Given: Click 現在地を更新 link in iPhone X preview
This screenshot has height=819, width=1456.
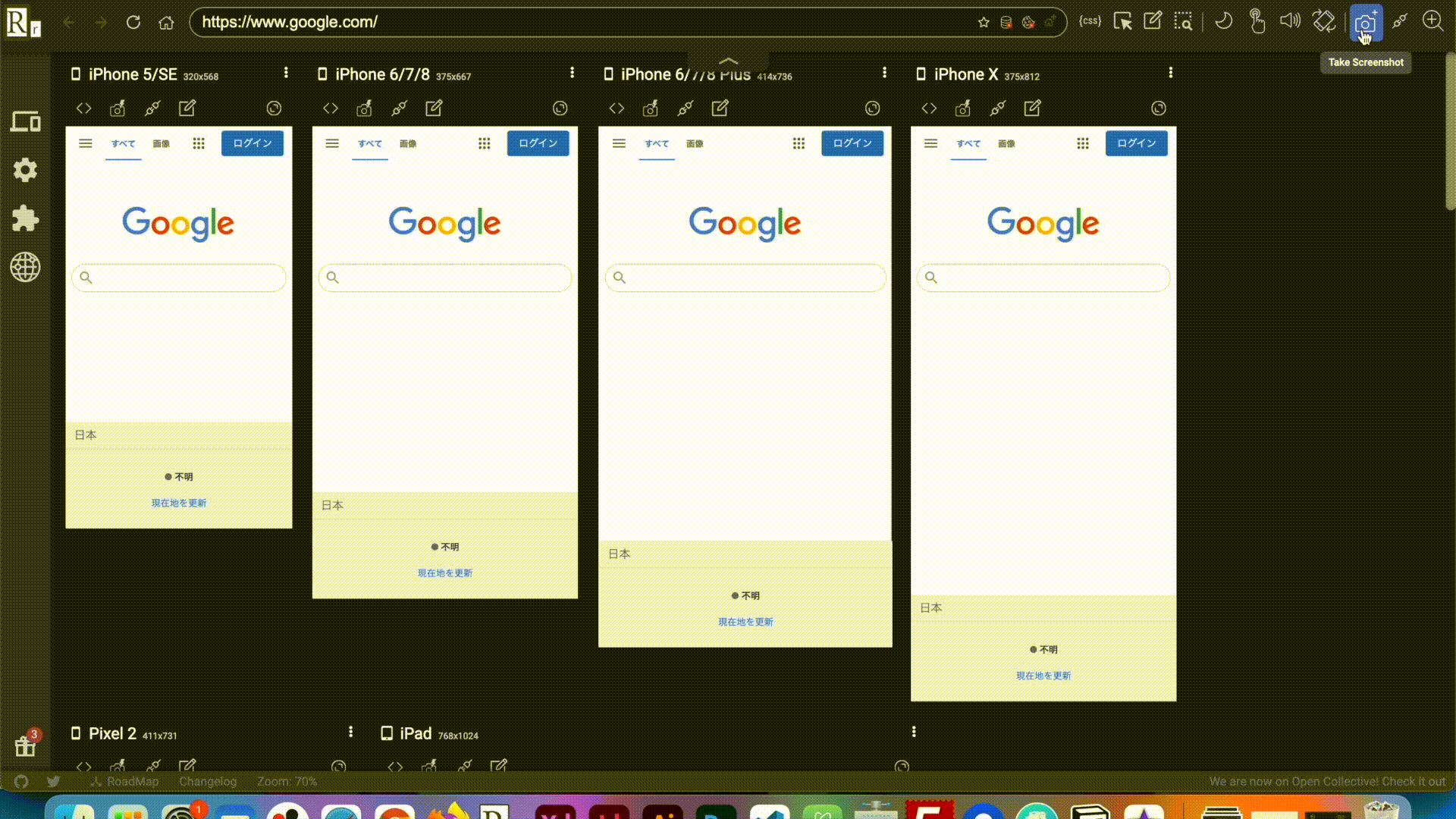Looking at the screenshot, I should tap(1043, 676).
